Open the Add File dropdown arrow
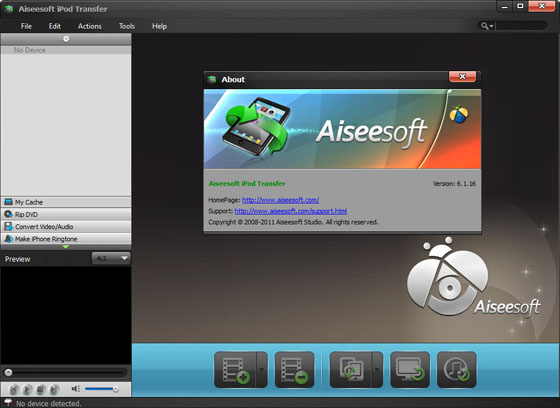 click(x=262, y=370)
